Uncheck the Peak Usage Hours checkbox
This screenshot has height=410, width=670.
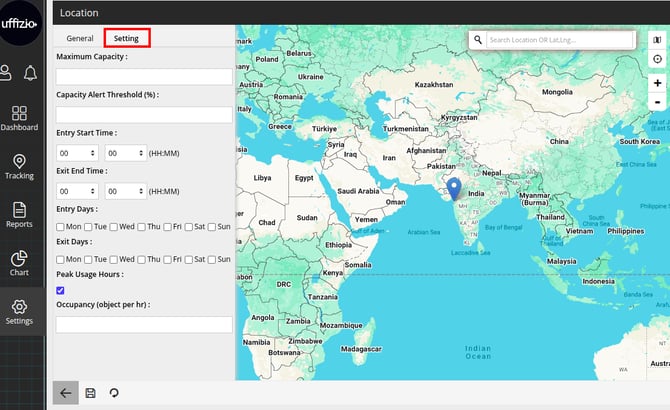coord(61,290)
